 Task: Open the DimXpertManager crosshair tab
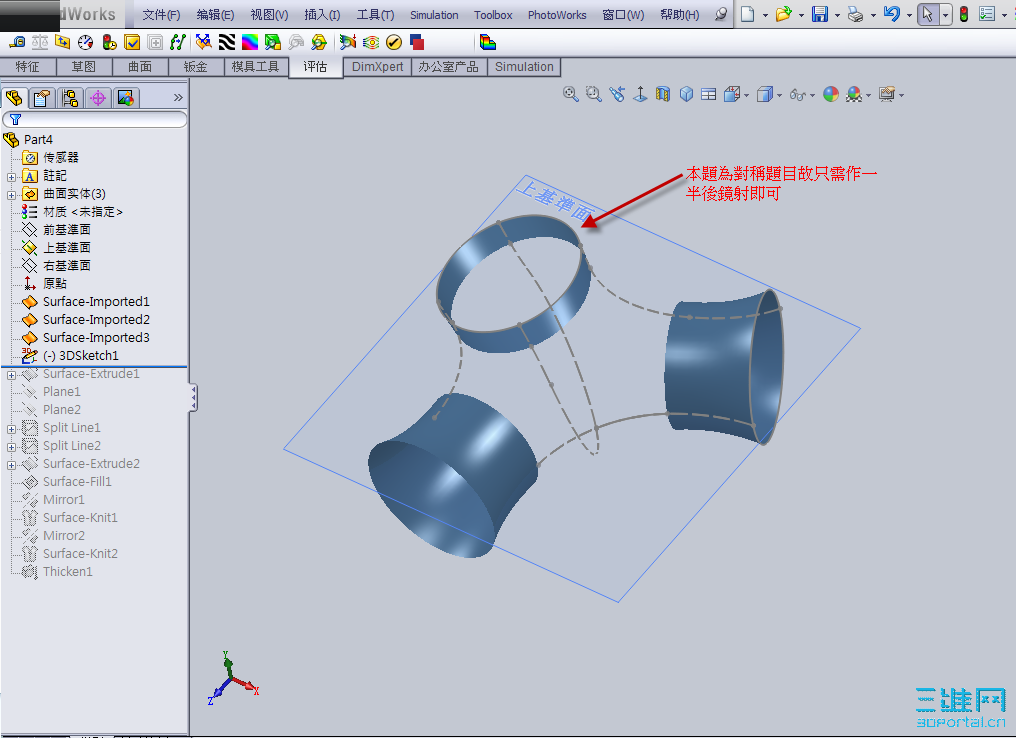tap(98, 98)
